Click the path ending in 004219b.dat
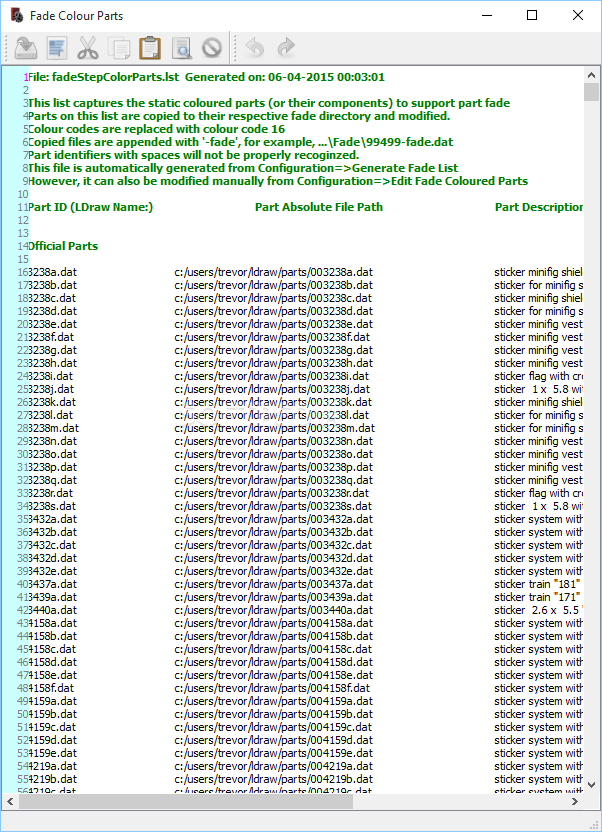 [x=274, y=779]
